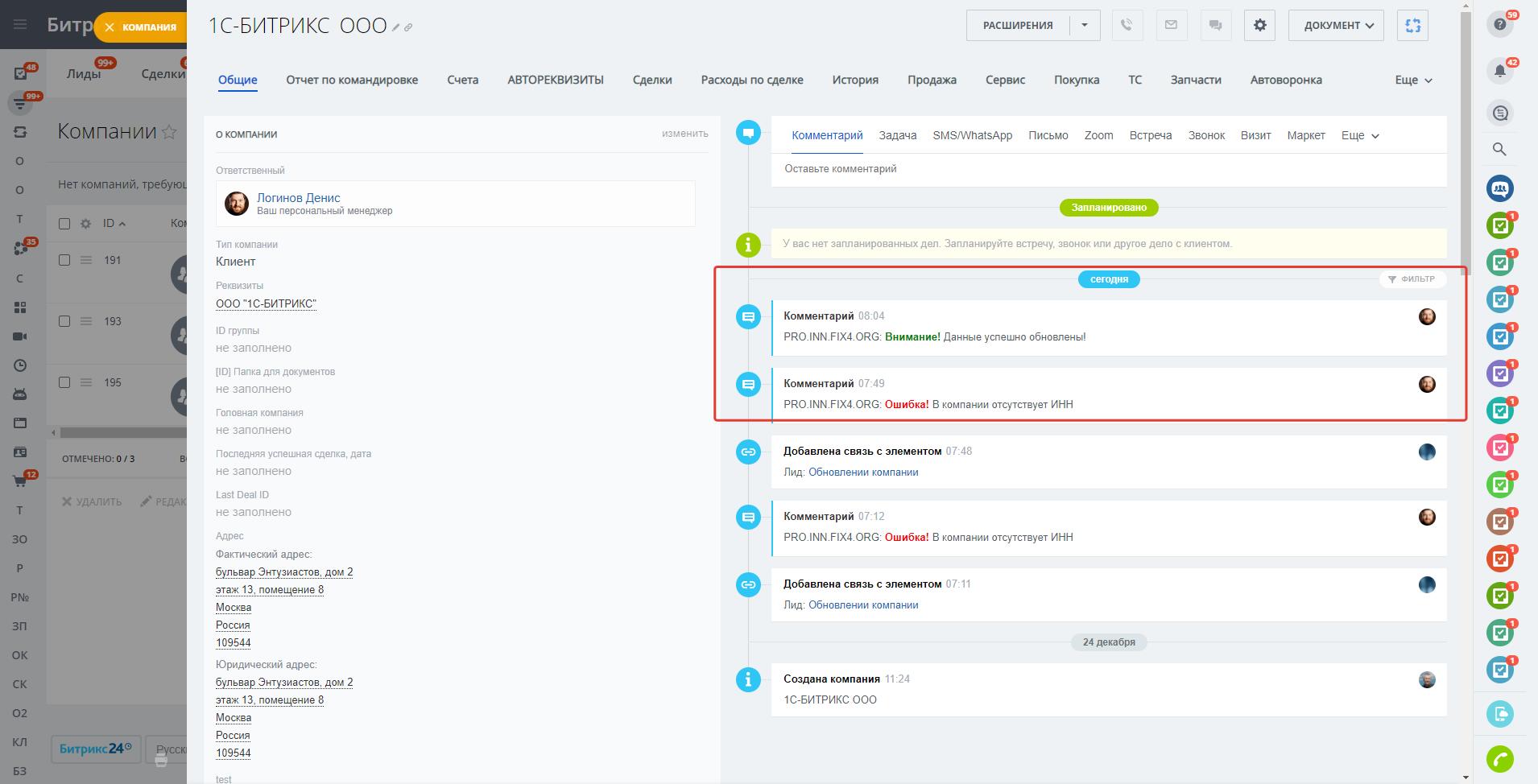Select the История tab
This screenshot has width=1538, height=784.
coord(855,80)
